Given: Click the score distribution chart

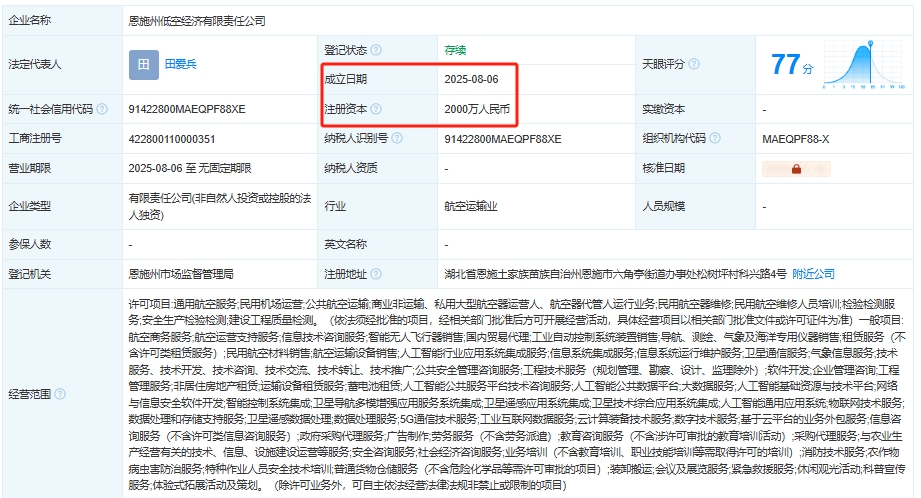Looking at the screenshot, I should 865,65.
